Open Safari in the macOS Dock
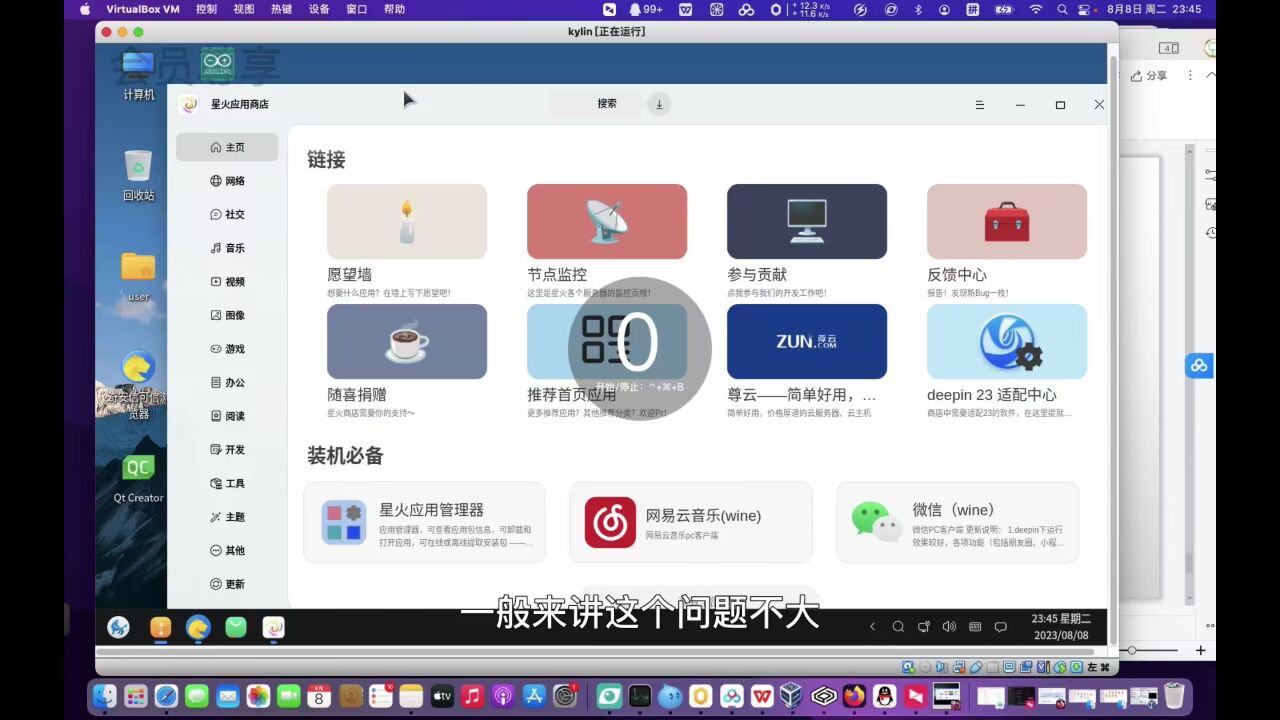Image resolution: width=1280 pixels, height=720 pixels. 166,696
